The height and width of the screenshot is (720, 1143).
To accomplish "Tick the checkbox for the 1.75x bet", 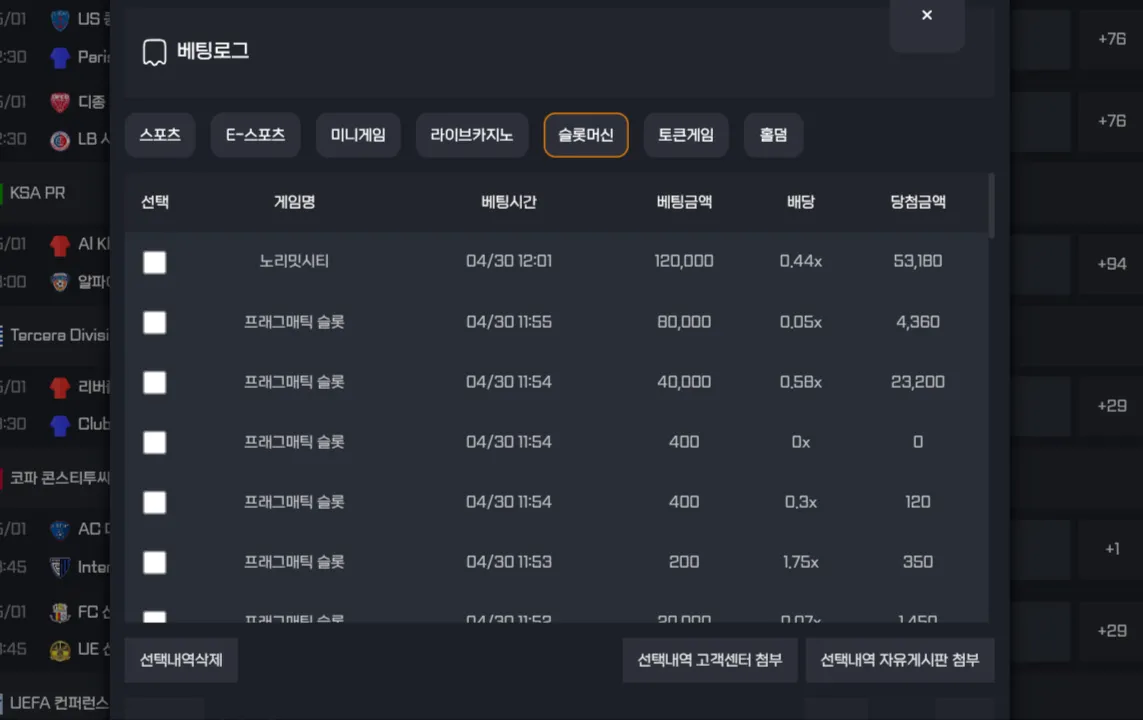I will [155, 562].
